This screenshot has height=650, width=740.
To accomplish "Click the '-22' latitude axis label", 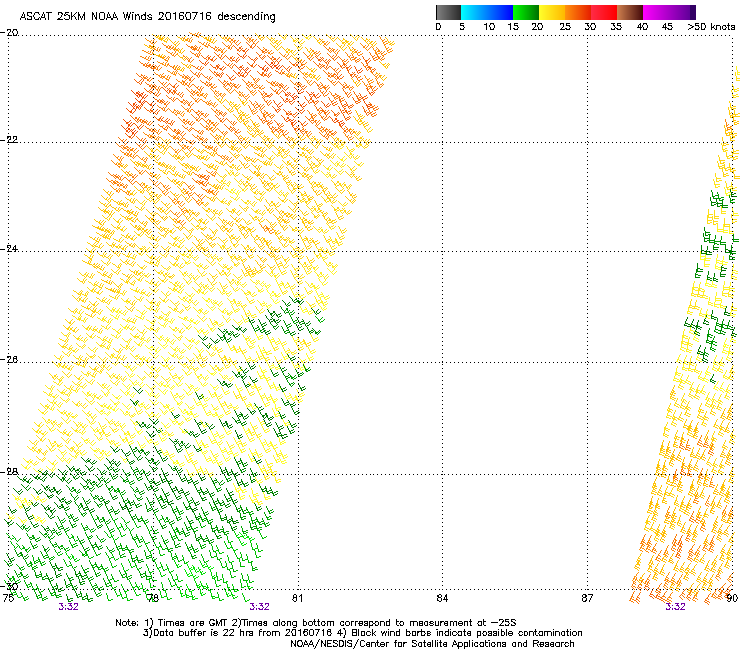I will point(9,140).
